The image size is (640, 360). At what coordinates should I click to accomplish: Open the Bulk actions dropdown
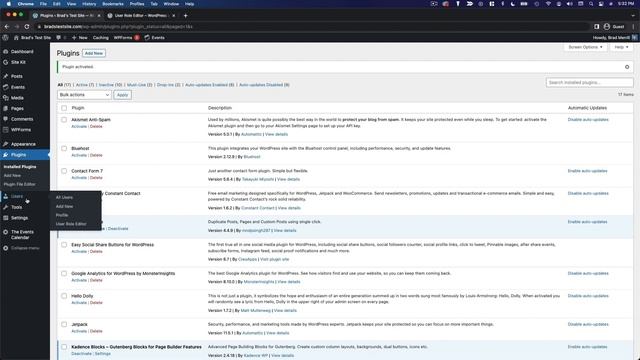pyautogui.click(x=84, y=95)
